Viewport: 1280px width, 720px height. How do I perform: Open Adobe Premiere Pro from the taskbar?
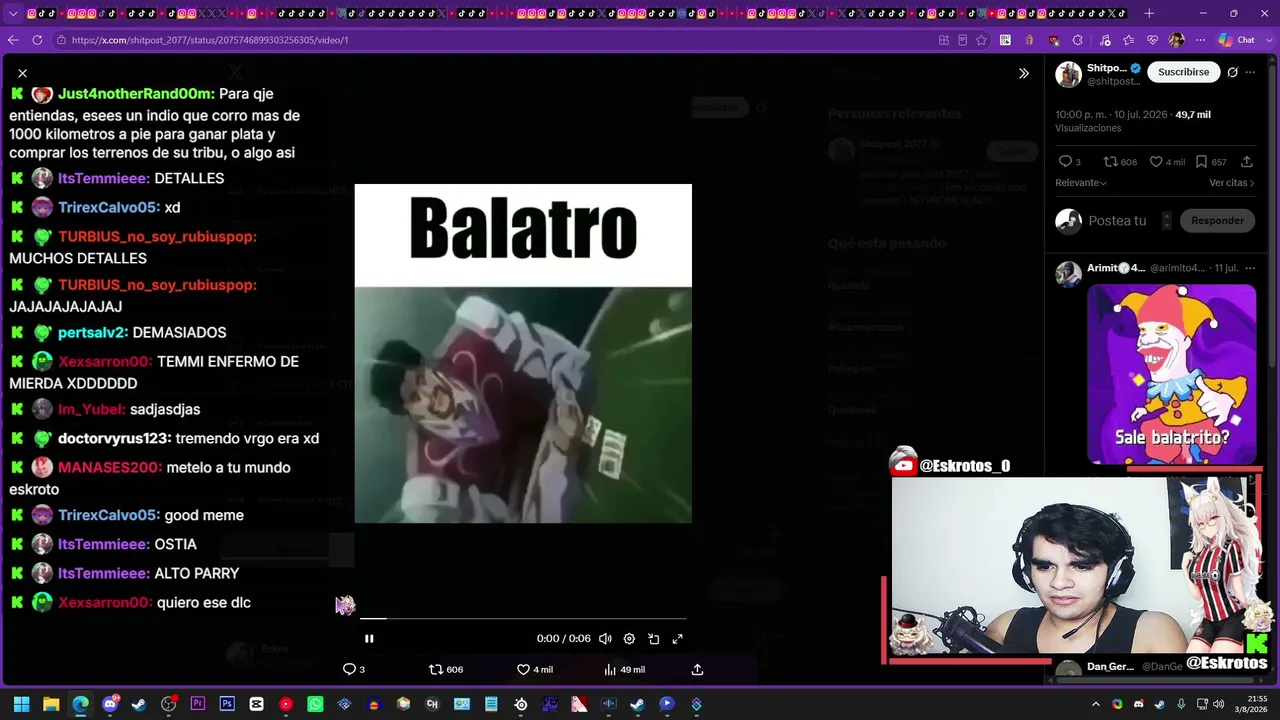198,704
